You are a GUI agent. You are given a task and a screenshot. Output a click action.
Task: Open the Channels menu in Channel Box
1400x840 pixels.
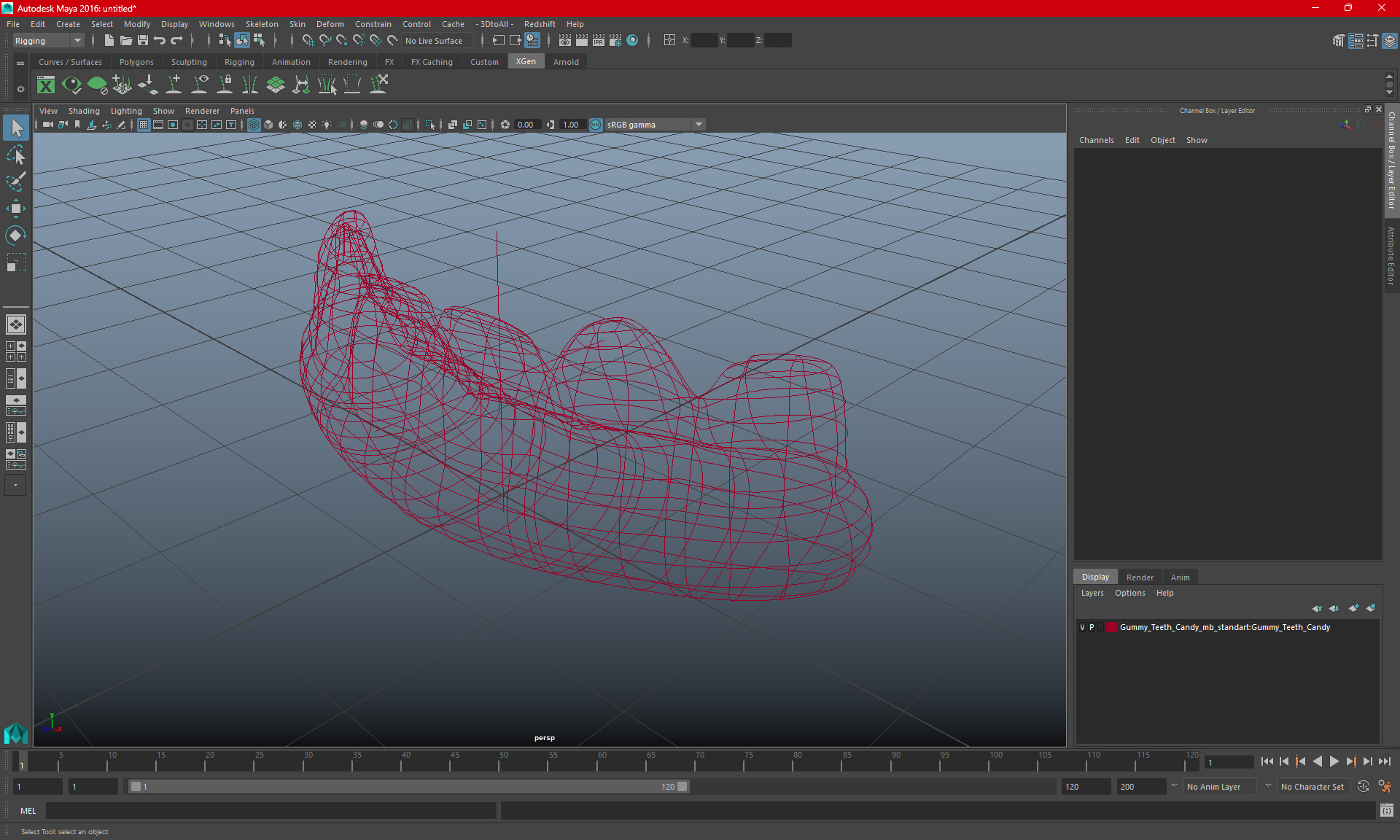point(1096,140)
